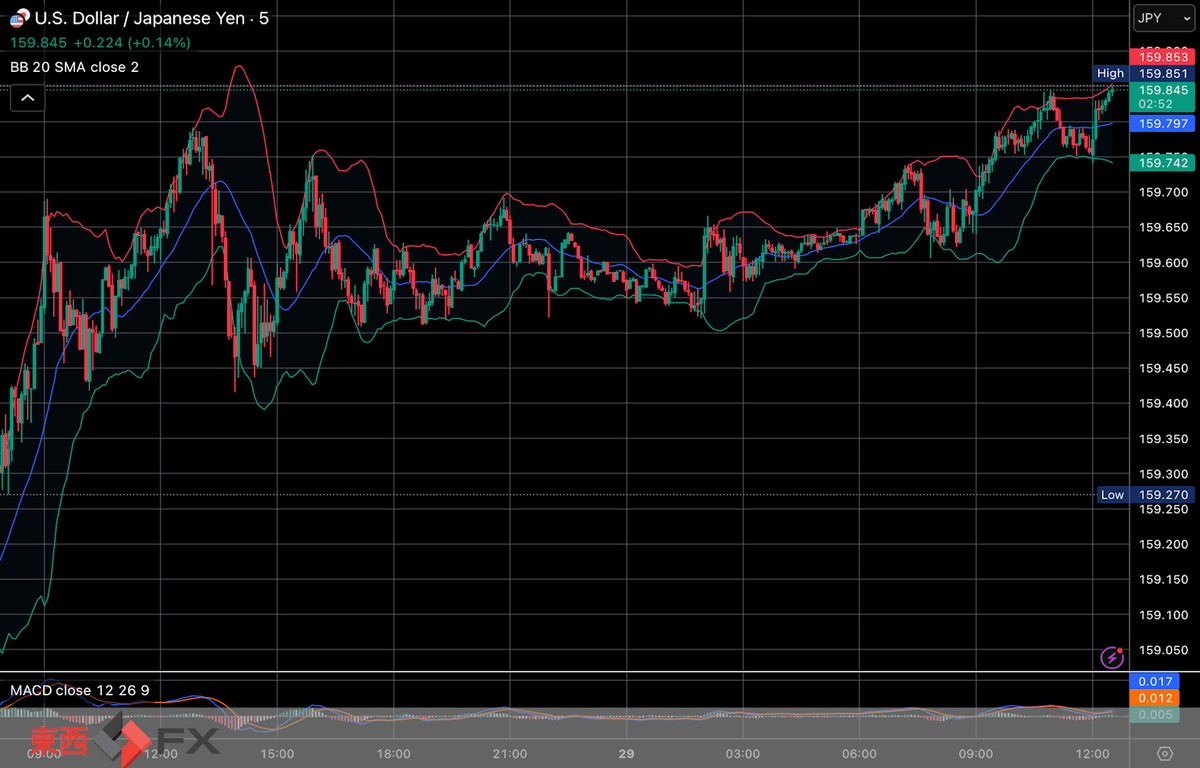Click the 21:00 time axis label
The height and width of the screenshot is (768, 1200).
(x=510, y=753)
